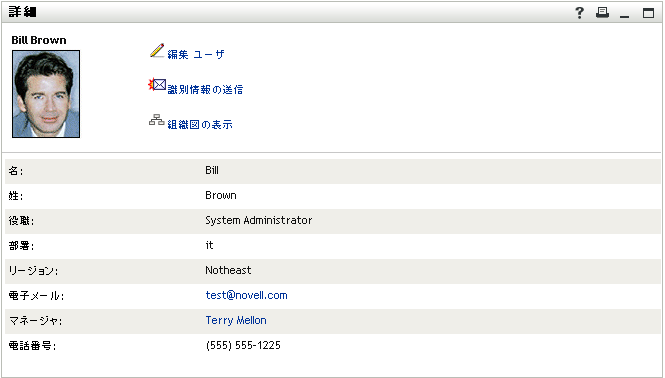Maximize the 詳細 portlet panel
Image resolution: width=665 pixels, height=378 pixels.
(x=648, y=13)
